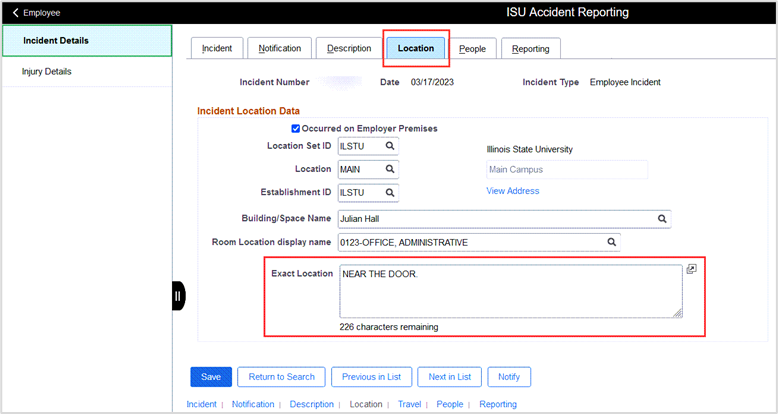
Task: Open the Location Set ID lookup magnifier
Action: tap(390, 146)
